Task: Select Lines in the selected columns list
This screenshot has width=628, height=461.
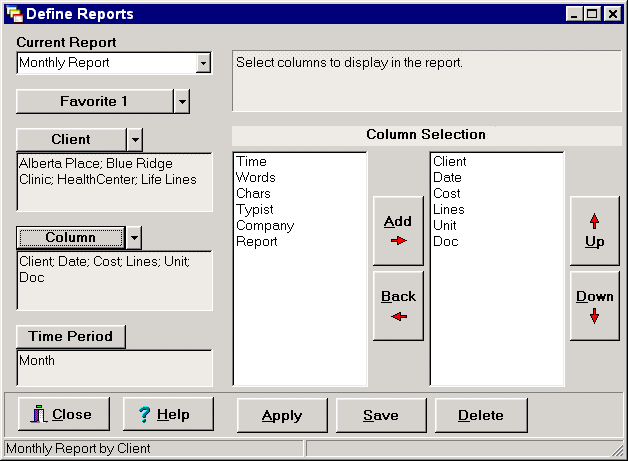Action: pos(448,209)
